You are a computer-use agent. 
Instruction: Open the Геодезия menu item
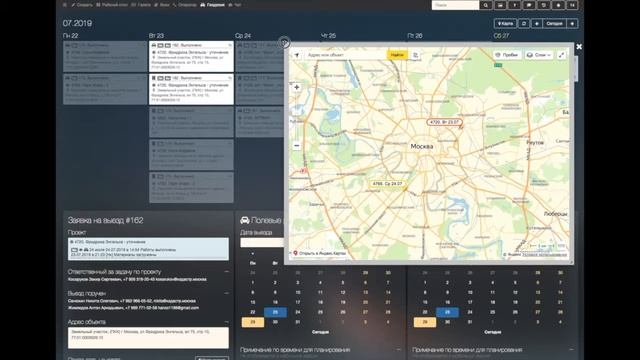click(212, 5)
